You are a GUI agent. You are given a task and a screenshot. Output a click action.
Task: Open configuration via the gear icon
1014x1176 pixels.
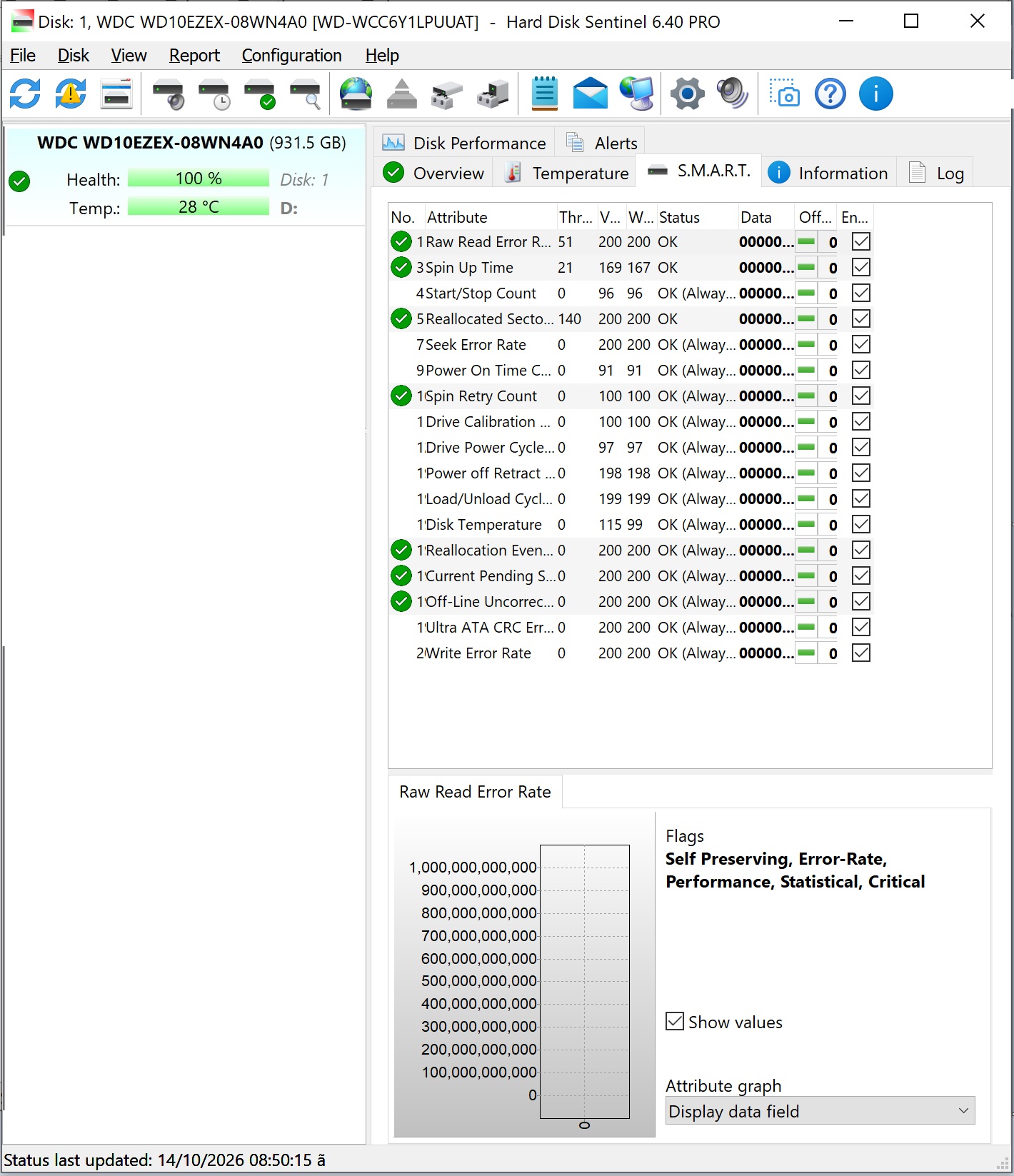pos(688,94)
